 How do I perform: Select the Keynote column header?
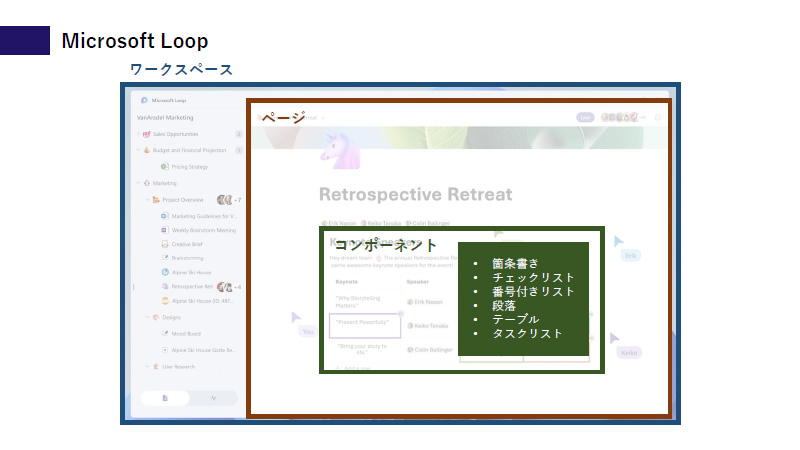pos(346,282)
